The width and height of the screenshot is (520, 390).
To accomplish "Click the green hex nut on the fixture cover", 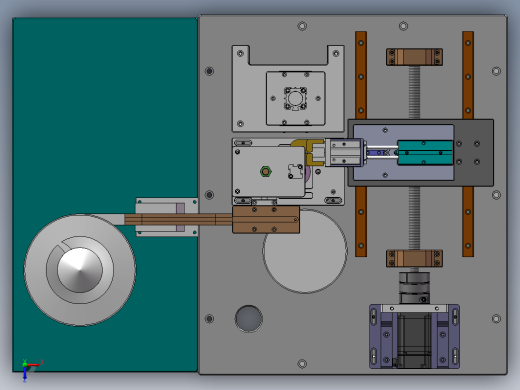I will coord(266,172).
